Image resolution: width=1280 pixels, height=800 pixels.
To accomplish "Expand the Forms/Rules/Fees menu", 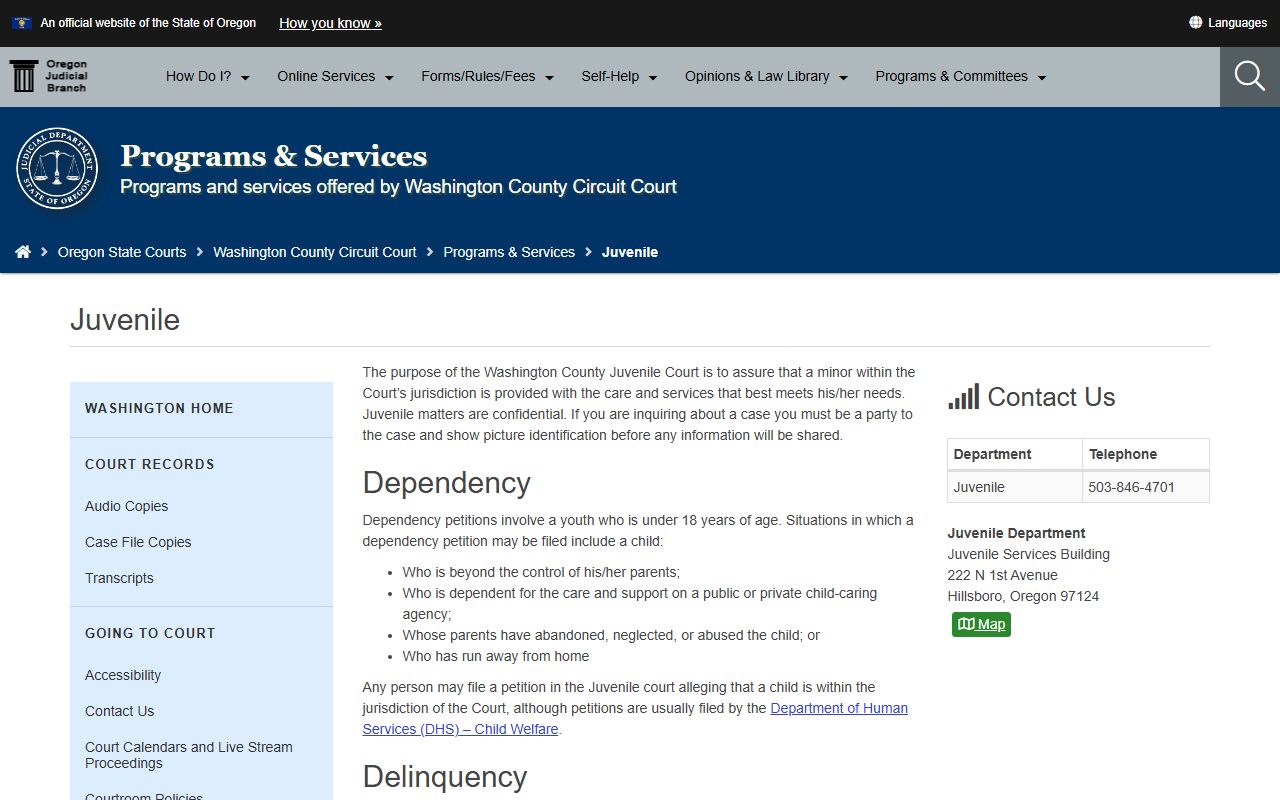I will (488, 76).
